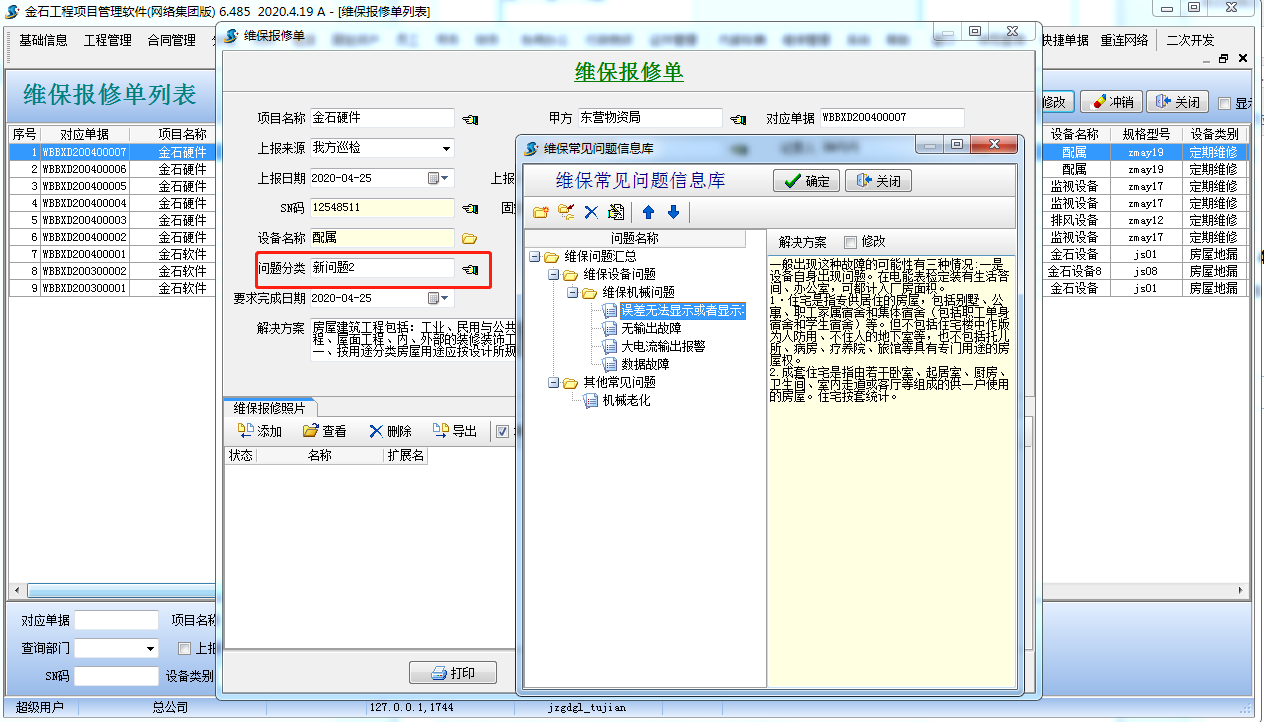The width and height of the screenshot is (1264, 722).
Task: Click the new folder icon in 问题信息库 toolbar
Action: click(x=540, y=212)
